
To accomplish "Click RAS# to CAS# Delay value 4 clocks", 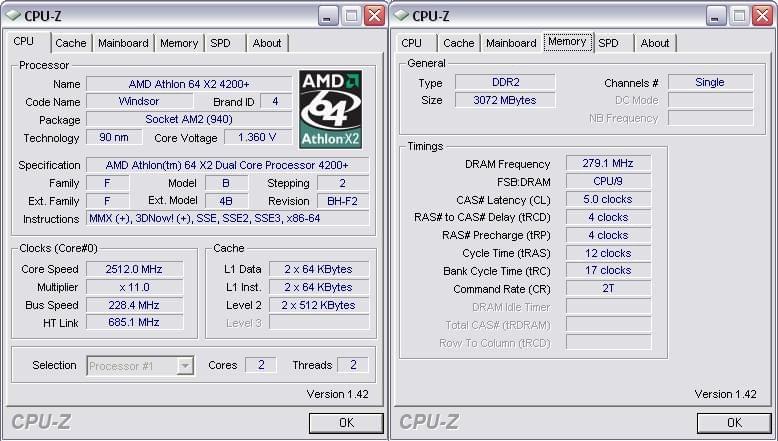I will click(608, 217).
